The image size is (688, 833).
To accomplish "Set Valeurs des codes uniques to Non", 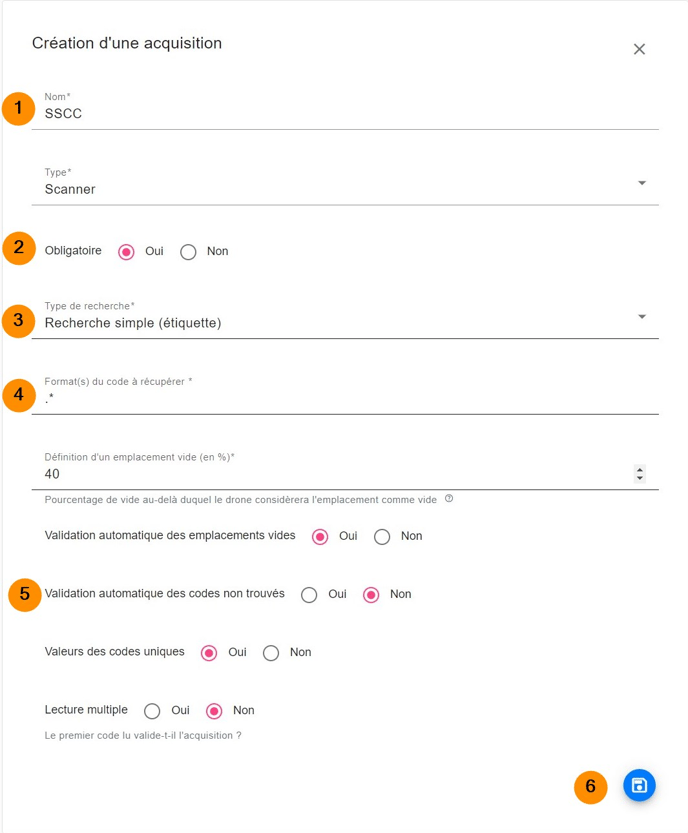I will tap(271, 653).
